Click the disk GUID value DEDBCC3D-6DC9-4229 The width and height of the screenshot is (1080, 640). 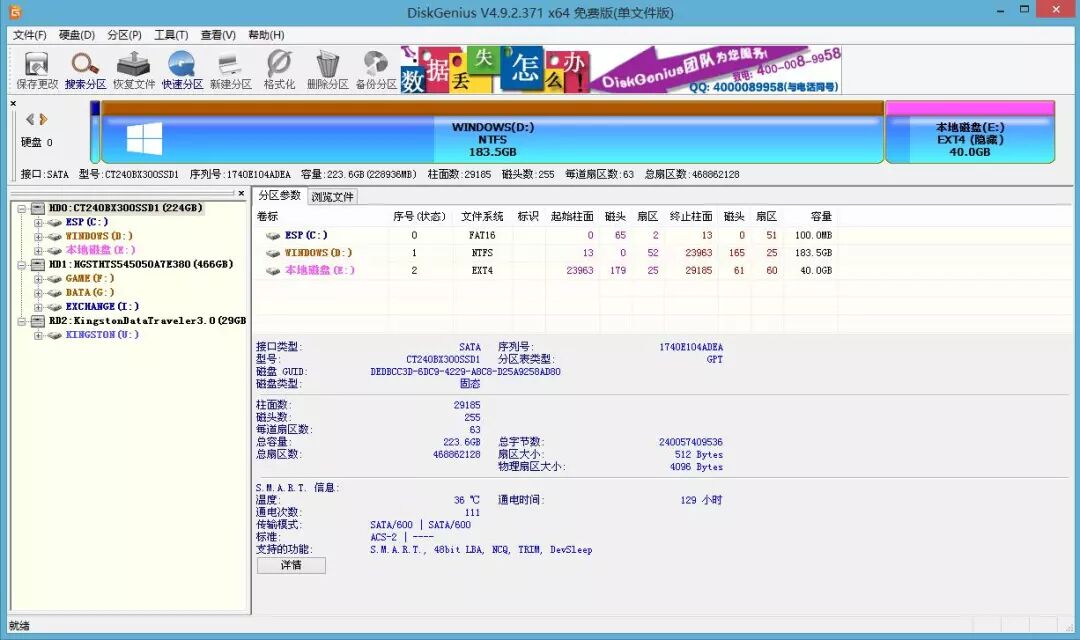pyautogui.click(x=466, y=372)
